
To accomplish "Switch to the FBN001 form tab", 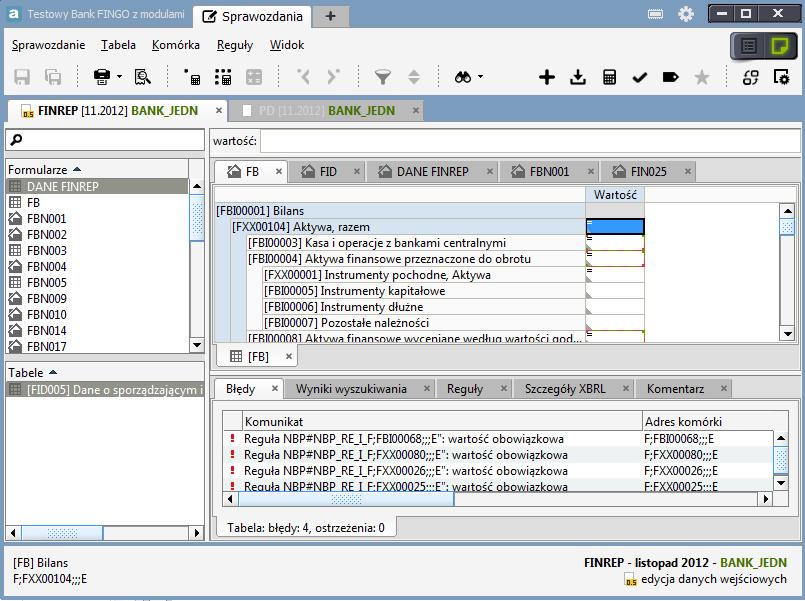I will tap(549, 171).
